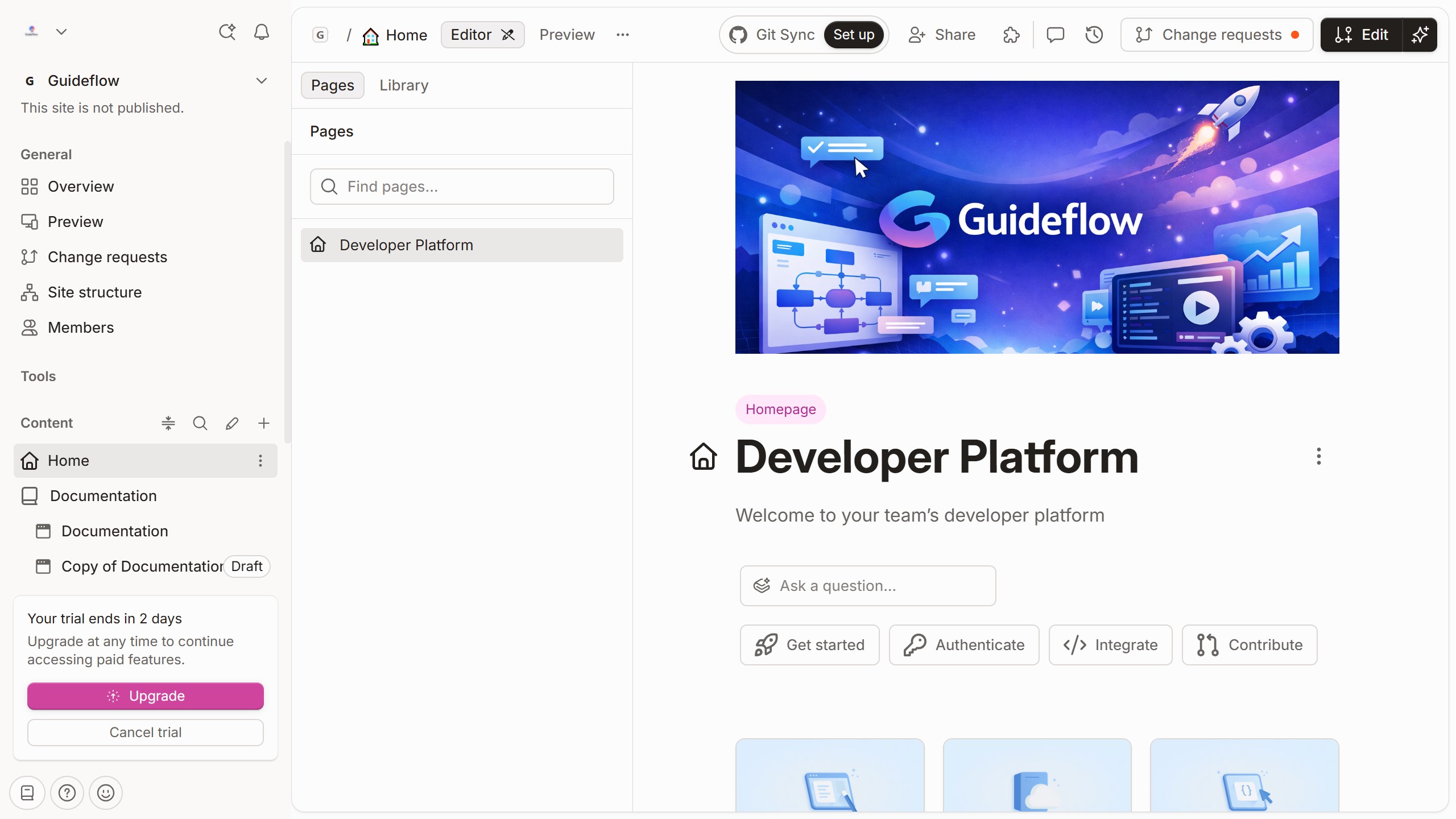Collapse all content with the collapse icon
The height and width of the screenshot is (819, 1456).
tap(168, 423)
